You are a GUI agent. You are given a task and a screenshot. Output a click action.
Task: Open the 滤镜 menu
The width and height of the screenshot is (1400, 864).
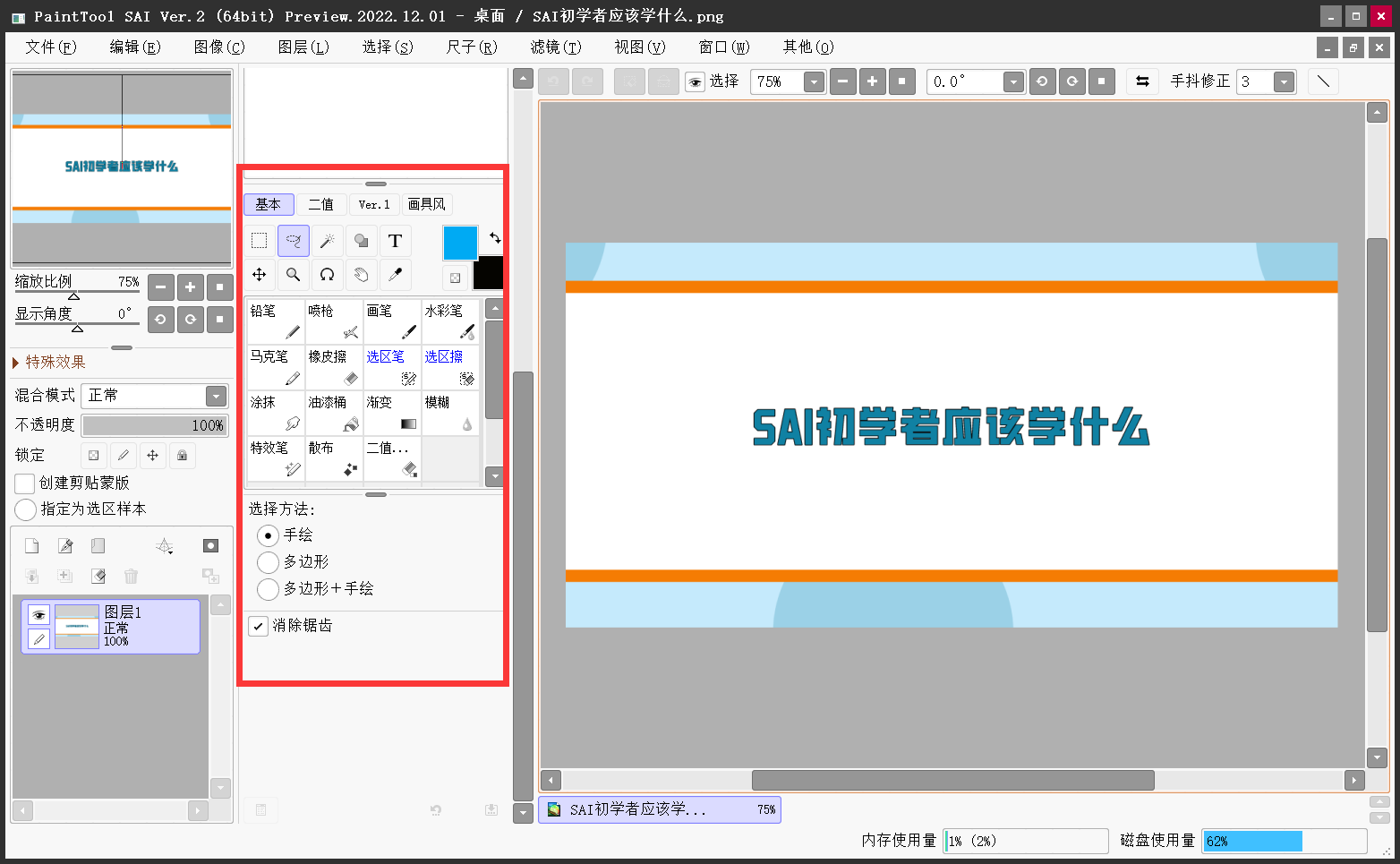point(556,47)
